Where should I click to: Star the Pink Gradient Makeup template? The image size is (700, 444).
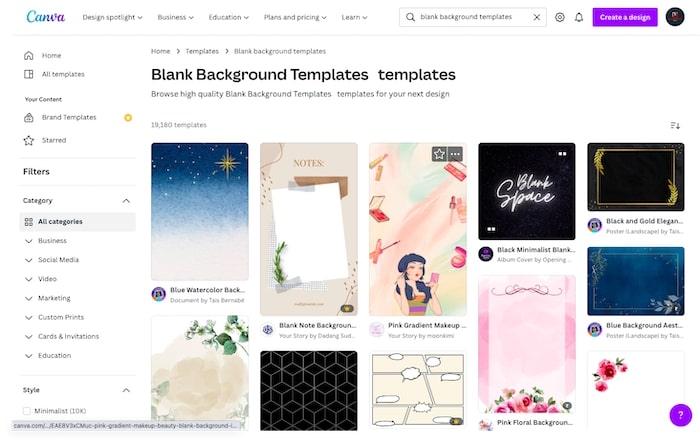(439, 154)
